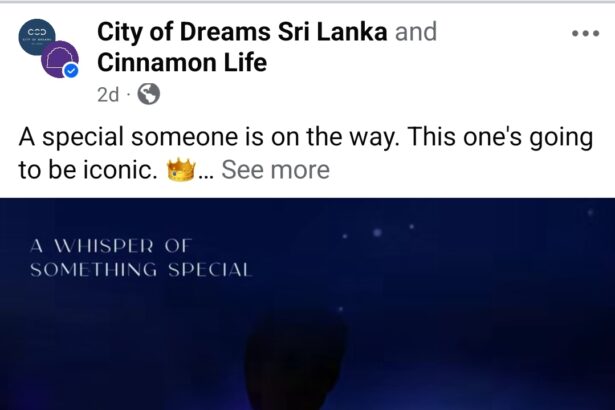Open the City of Dreams Sri Lanka page
Screen dimensions: 615x410
(242, 32)
